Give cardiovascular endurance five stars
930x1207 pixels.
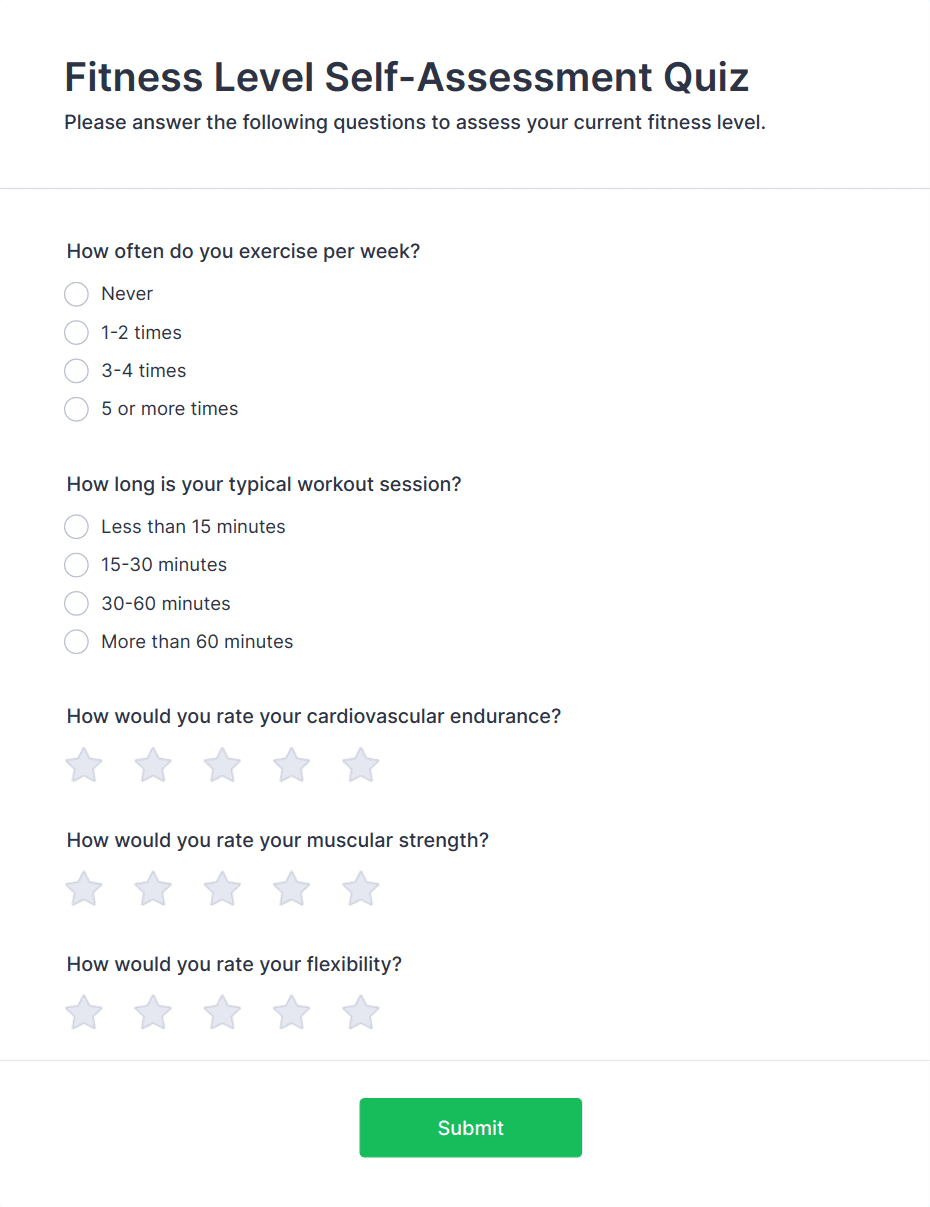(360, 766)
